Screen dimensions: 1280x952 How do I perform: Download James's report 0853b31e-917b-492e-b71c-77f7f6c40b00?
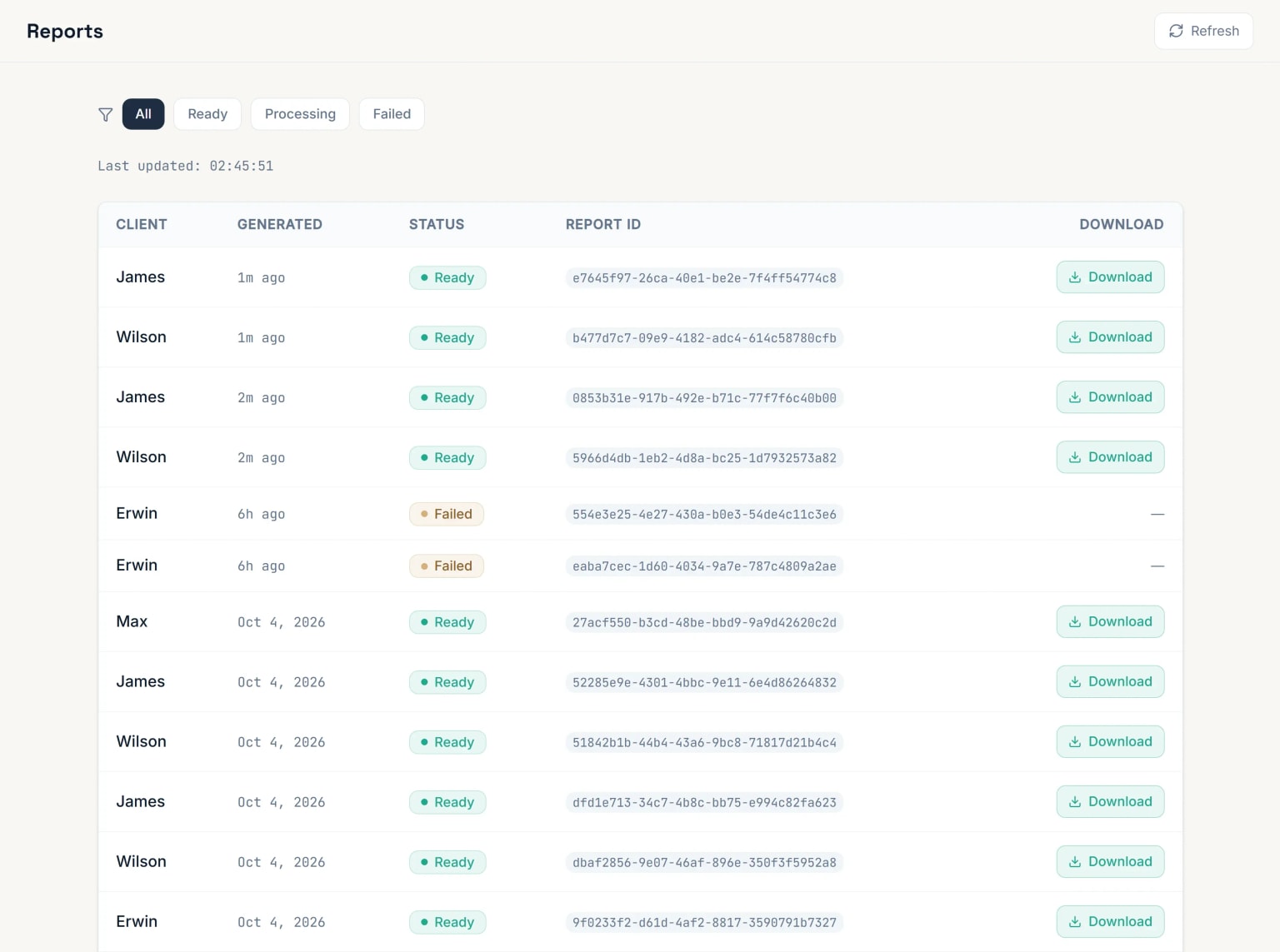[x=1110, y=397]
